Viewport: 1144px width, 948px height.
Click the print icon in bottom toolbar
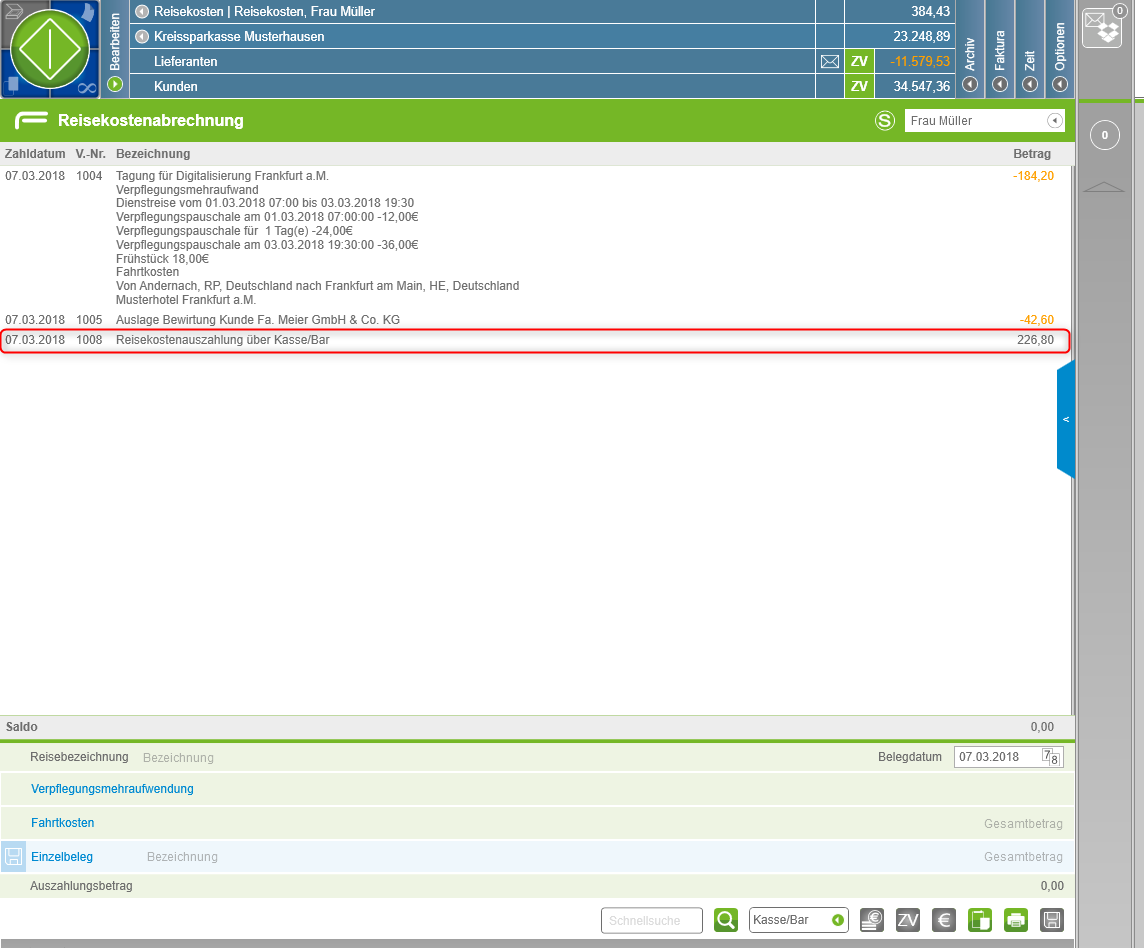(x=1016, y=920)
